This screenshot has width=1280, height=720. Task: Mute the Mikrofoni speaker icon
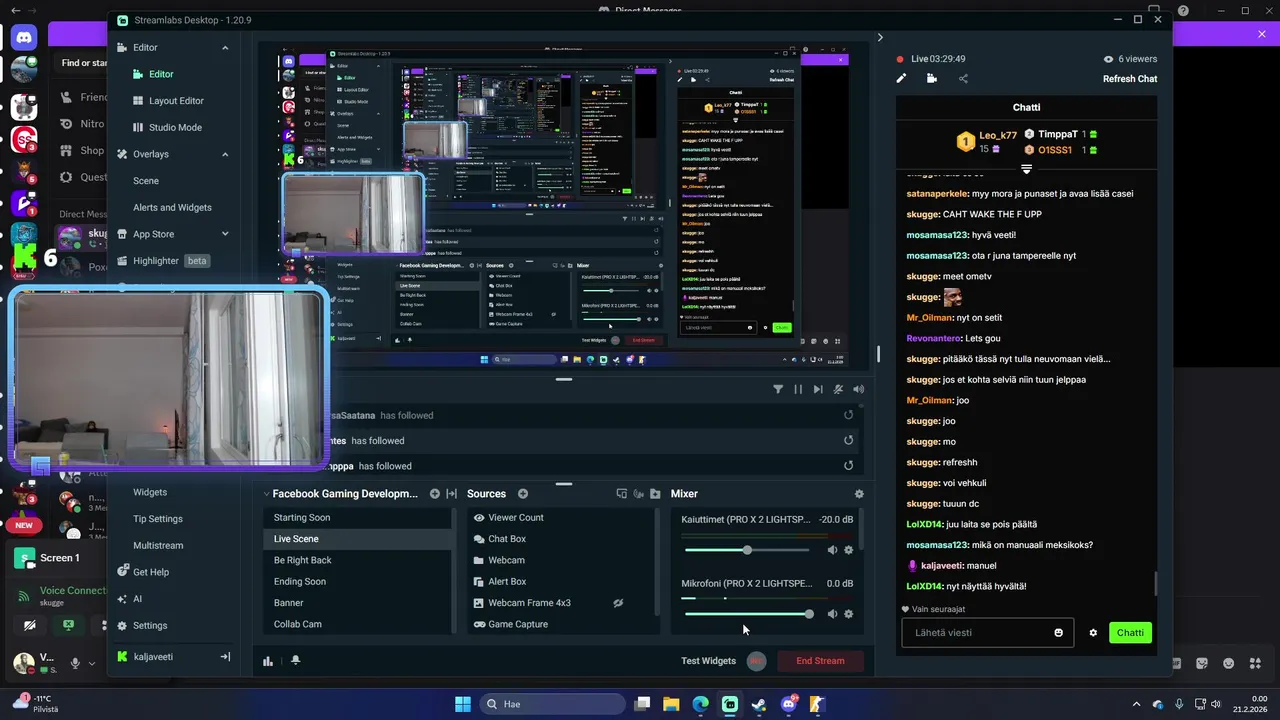(832, 614)
